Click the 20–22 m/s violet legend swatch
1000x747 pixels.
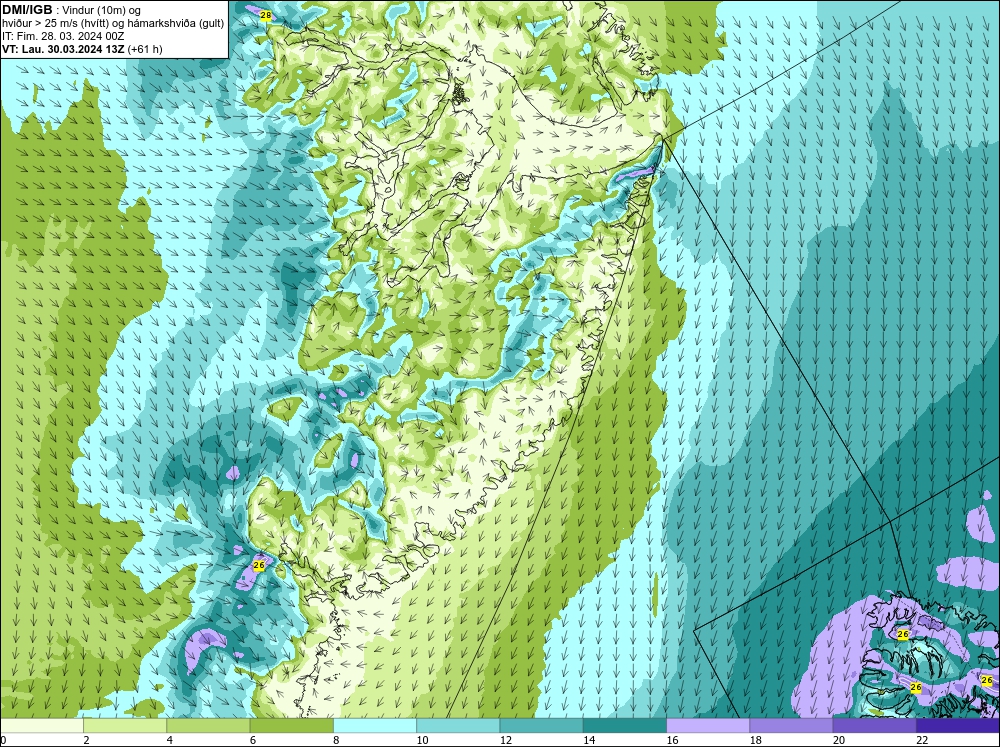tap(875, 725)
